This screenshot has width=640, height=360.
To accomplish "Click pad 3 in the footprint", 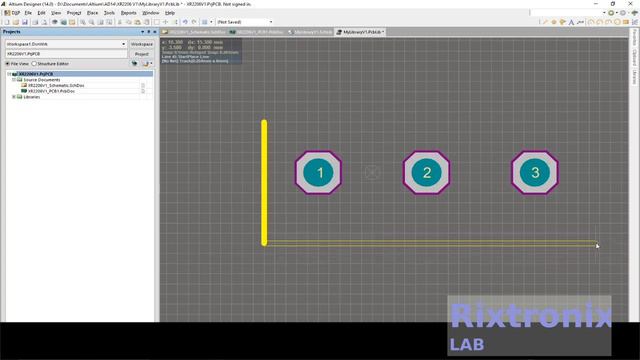I will coord(535,173).
